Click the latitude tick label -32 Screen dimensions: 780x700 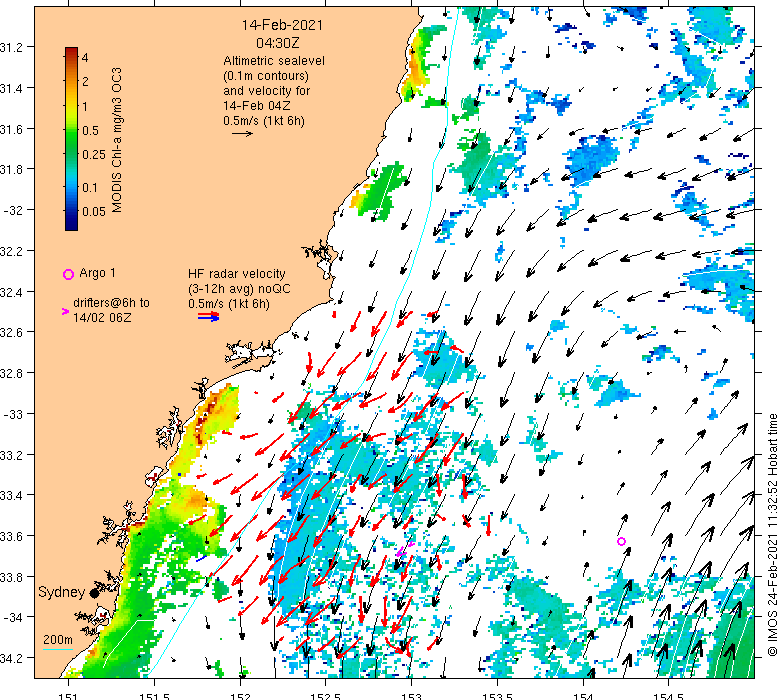pos(12,210)
